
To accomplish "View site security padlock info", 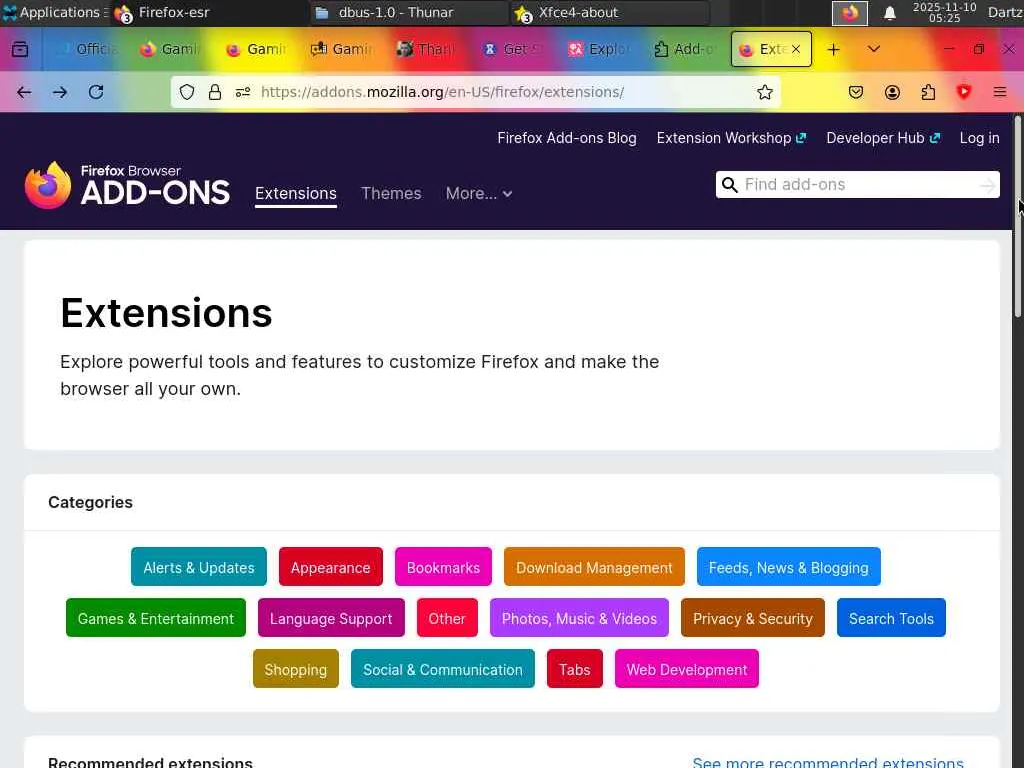I will tap(215, 92).
